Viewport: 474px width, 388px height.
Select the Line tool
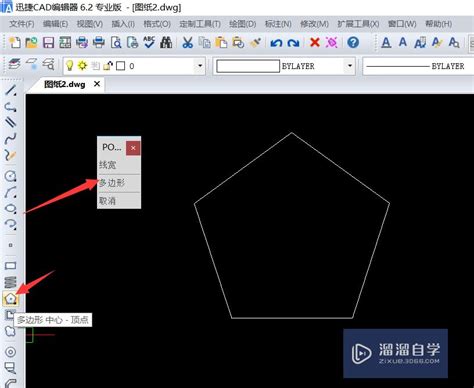[x=11, y=90]
